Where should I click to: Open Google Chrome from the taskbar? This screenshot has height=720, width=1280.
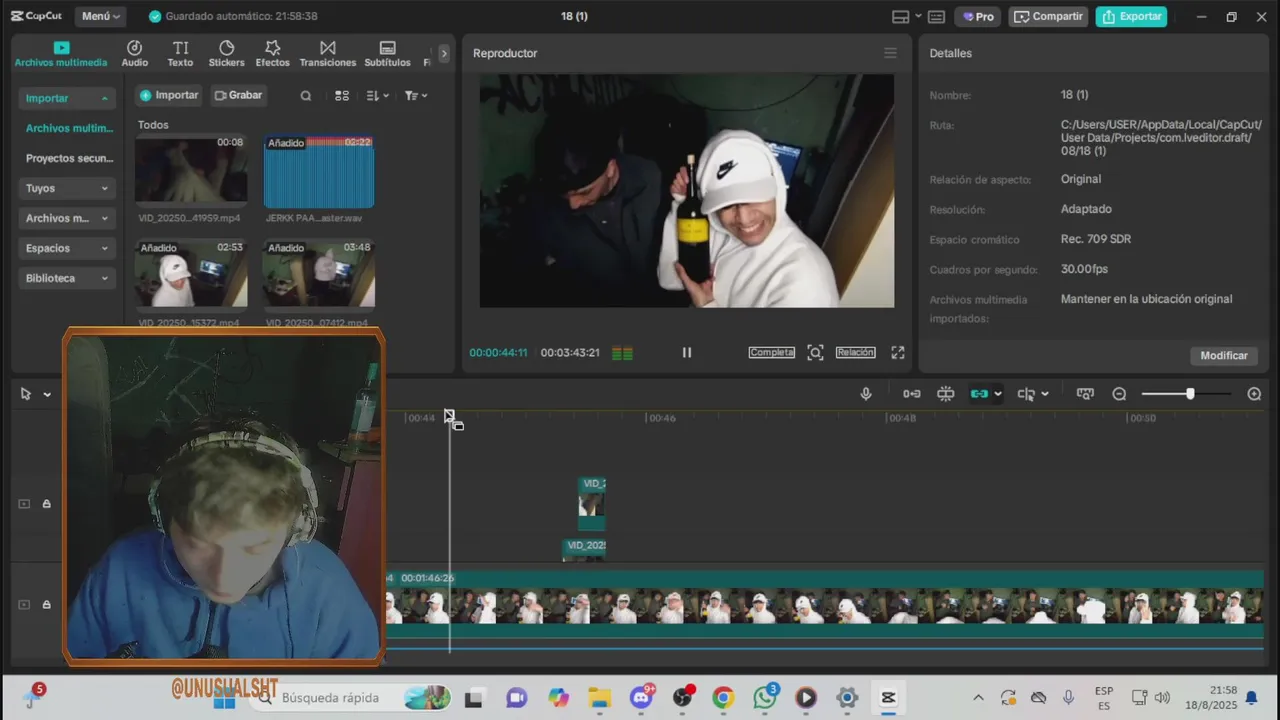pos(723,698)
